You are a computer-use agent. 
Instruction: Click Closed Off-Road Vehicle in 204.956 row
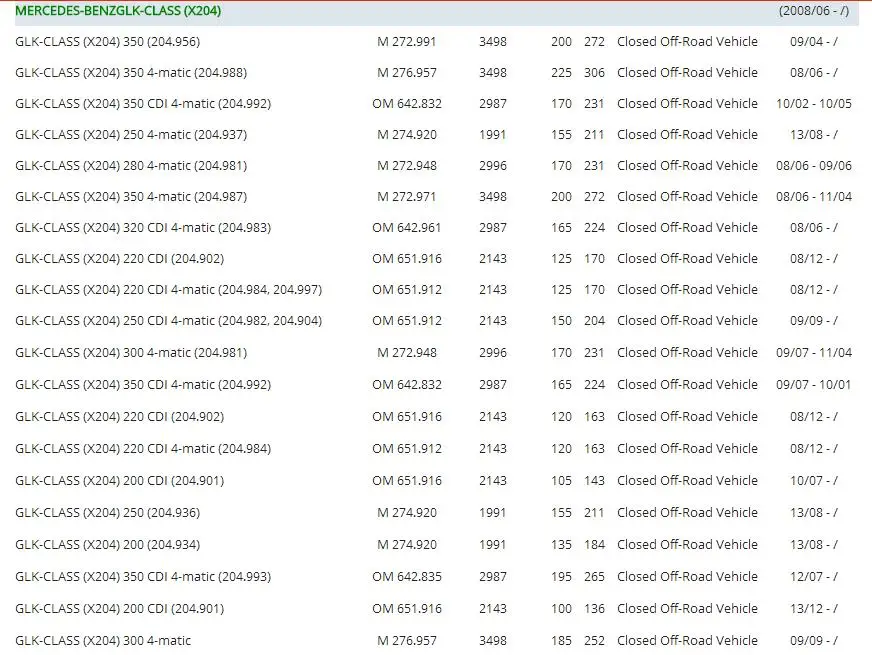click(x=687, y=42)
